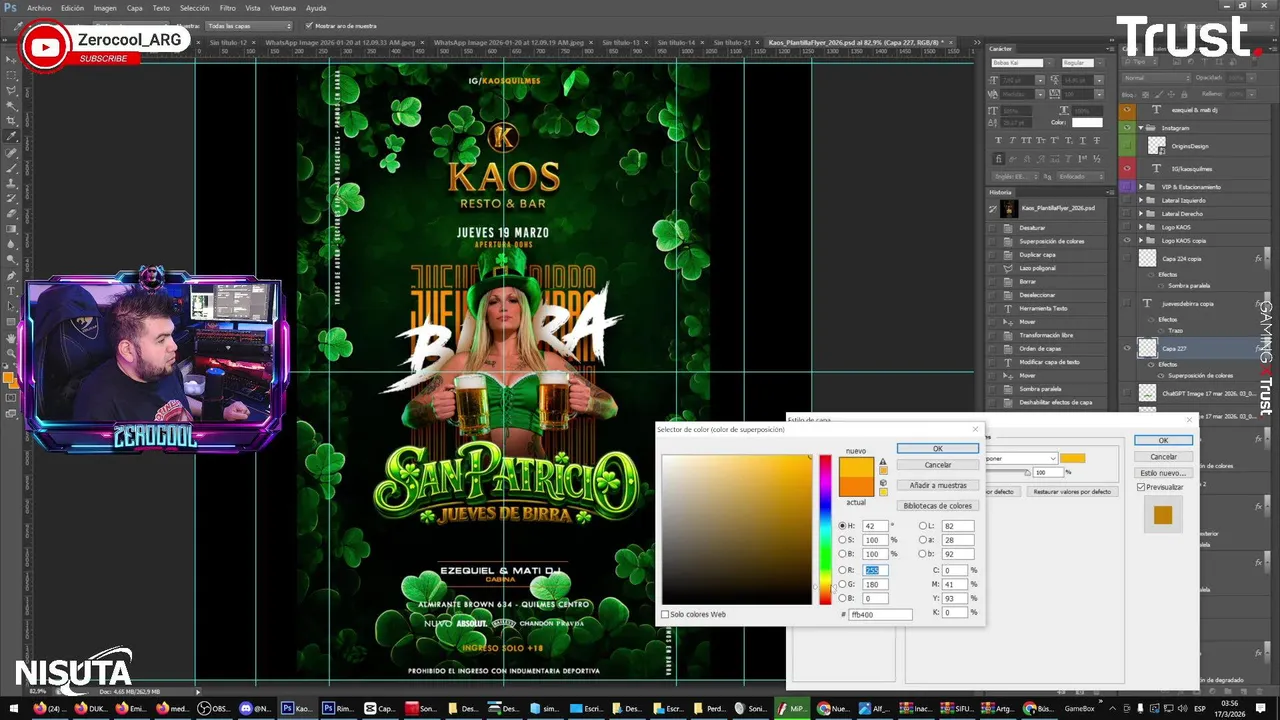The height and width of the screenshot is (720, 1280).
Task: Expand Logo KAOS layer group
Action: 1141,227
